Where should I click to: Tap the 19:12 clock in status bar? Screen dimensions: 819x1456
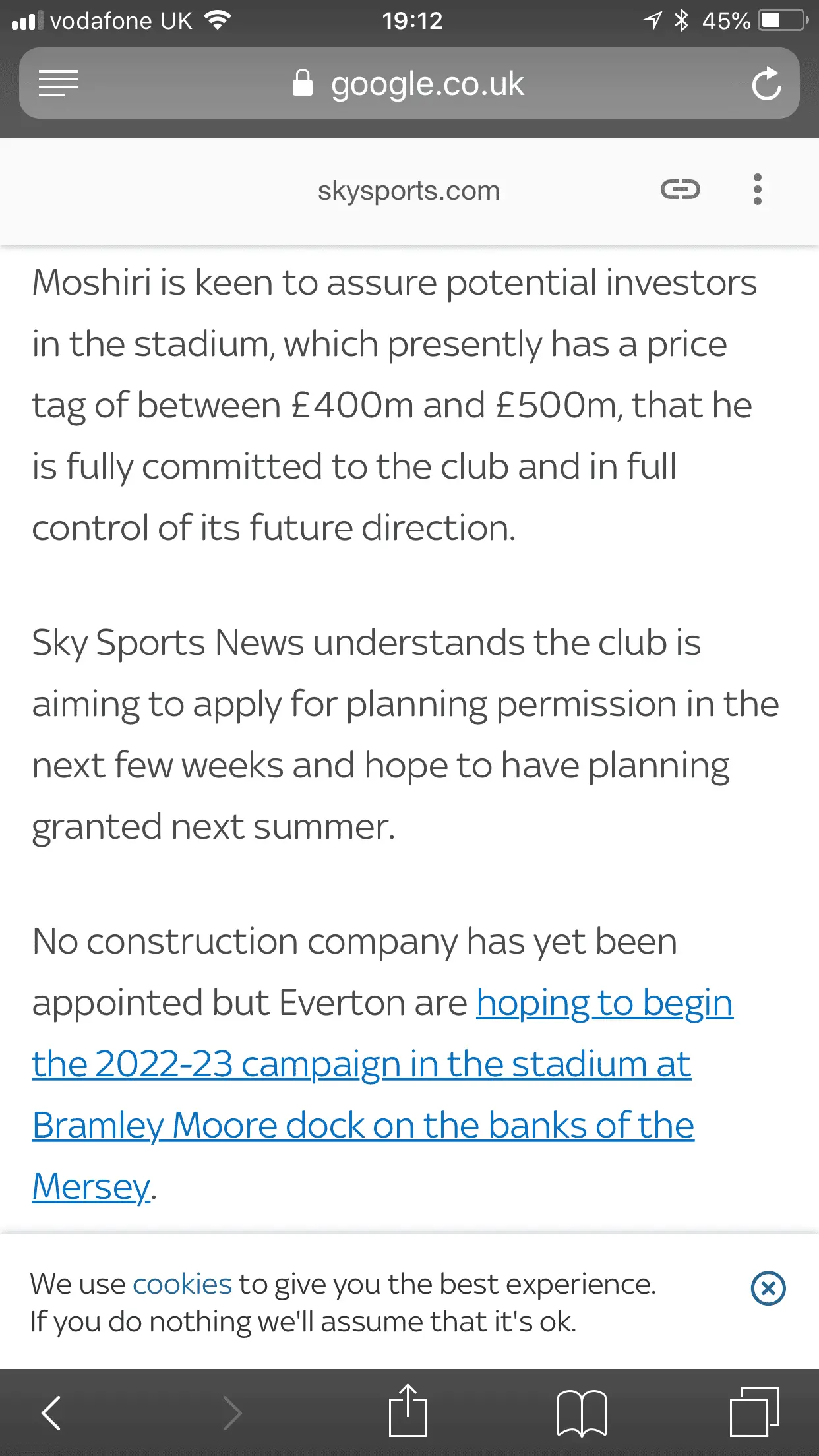412,20
